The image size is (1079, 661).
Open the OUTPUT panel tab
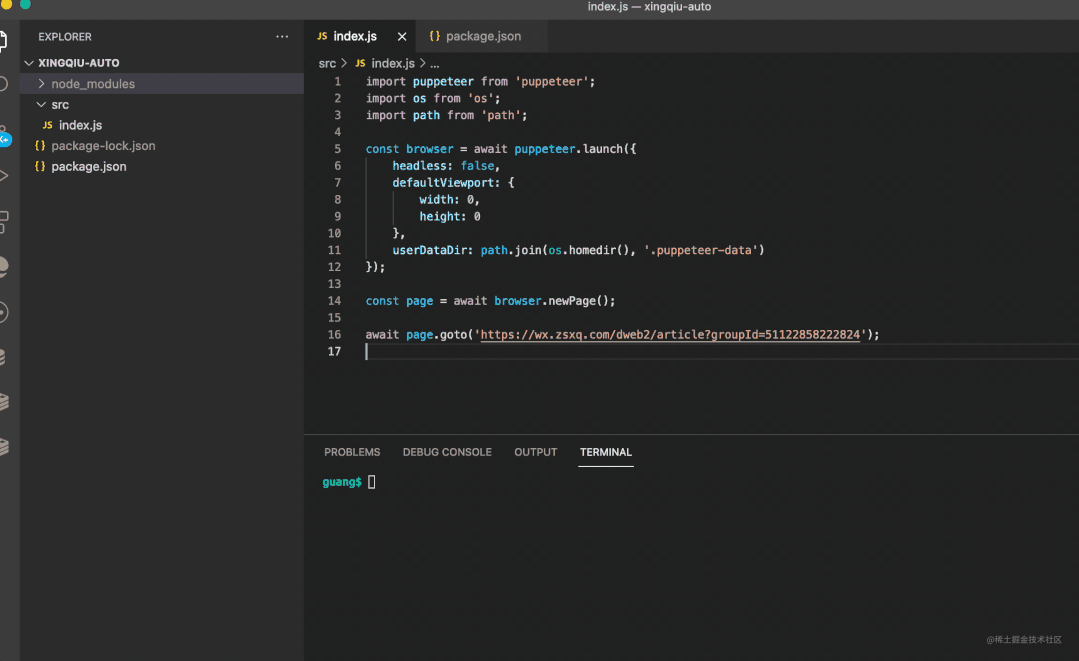pyautogui.click(x=535, y=452)
